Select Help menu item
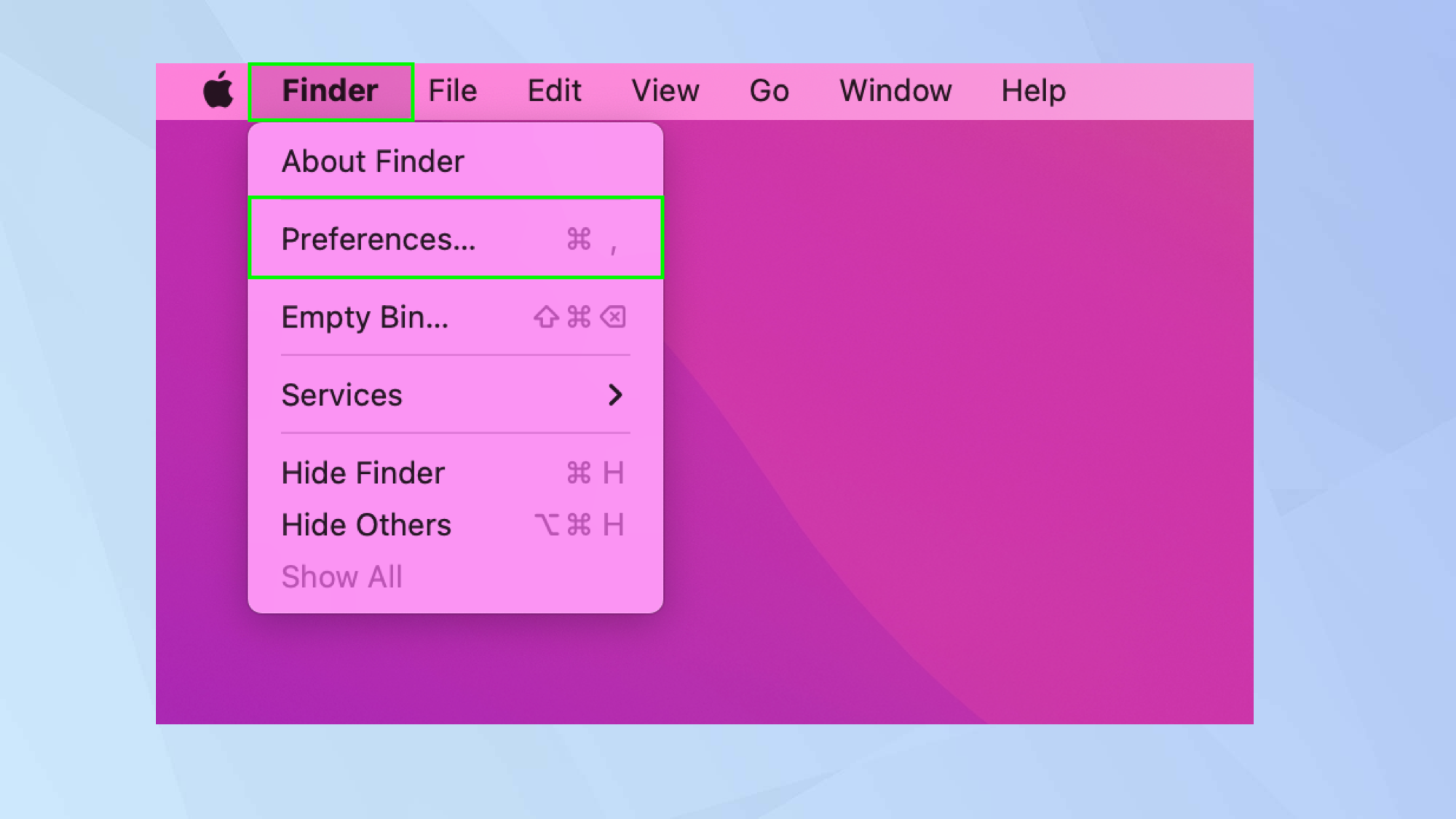 pyautogui.click(x=1033, y=91)
